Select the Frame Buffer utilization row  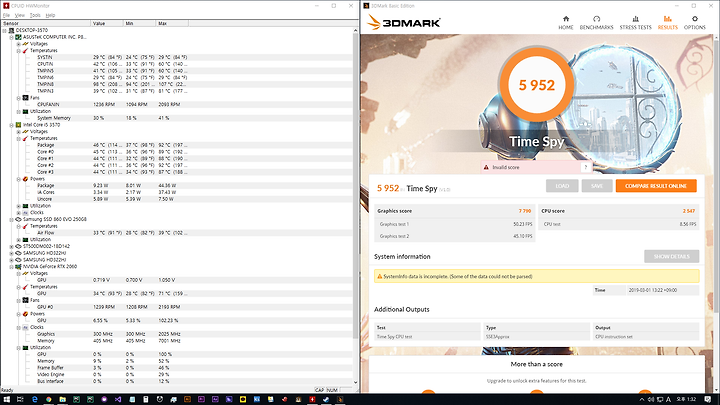click(178, 368)
